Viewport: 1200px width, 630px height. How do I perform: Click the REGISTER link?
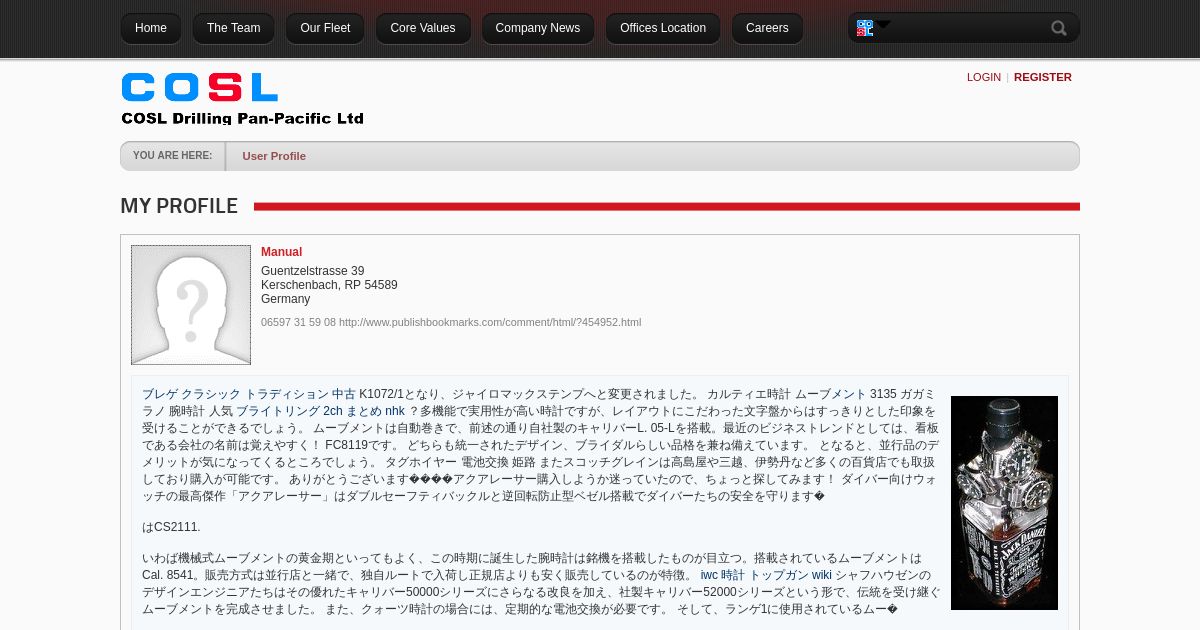pyautogui.click(x=1043, y=77)
